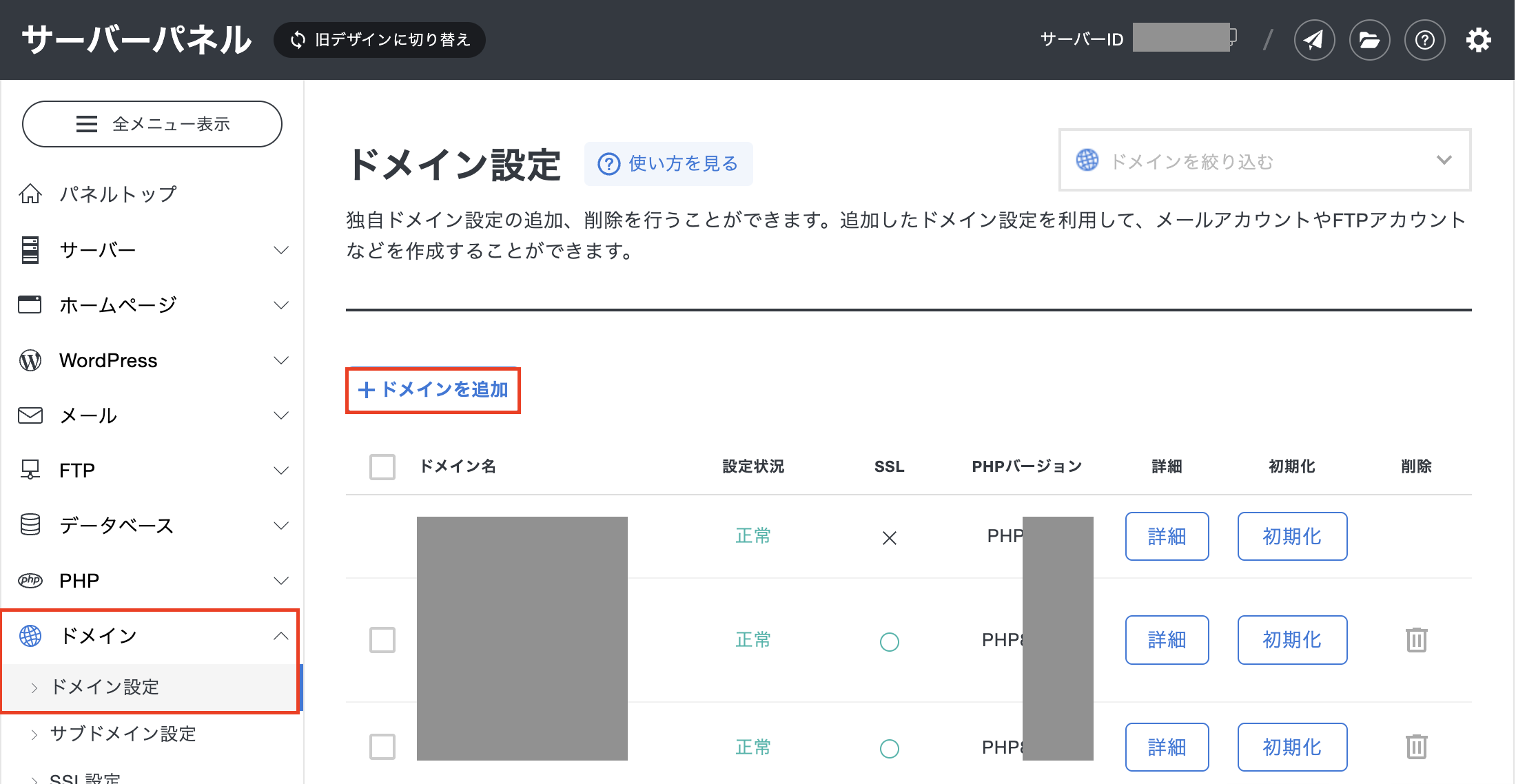Click the database cylinder icon
This screenshot has height=784, width=1516.
(x=30, y=525)
